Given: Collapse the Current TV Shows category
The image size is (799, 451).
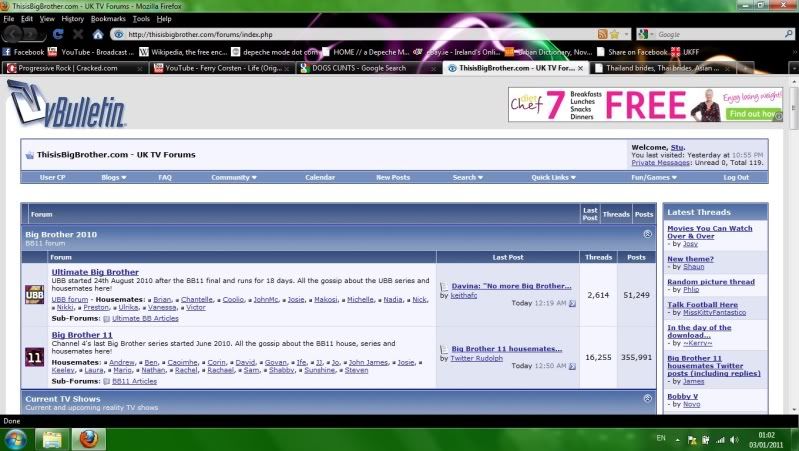Looking at the screenshot, I should click(647, 399).
